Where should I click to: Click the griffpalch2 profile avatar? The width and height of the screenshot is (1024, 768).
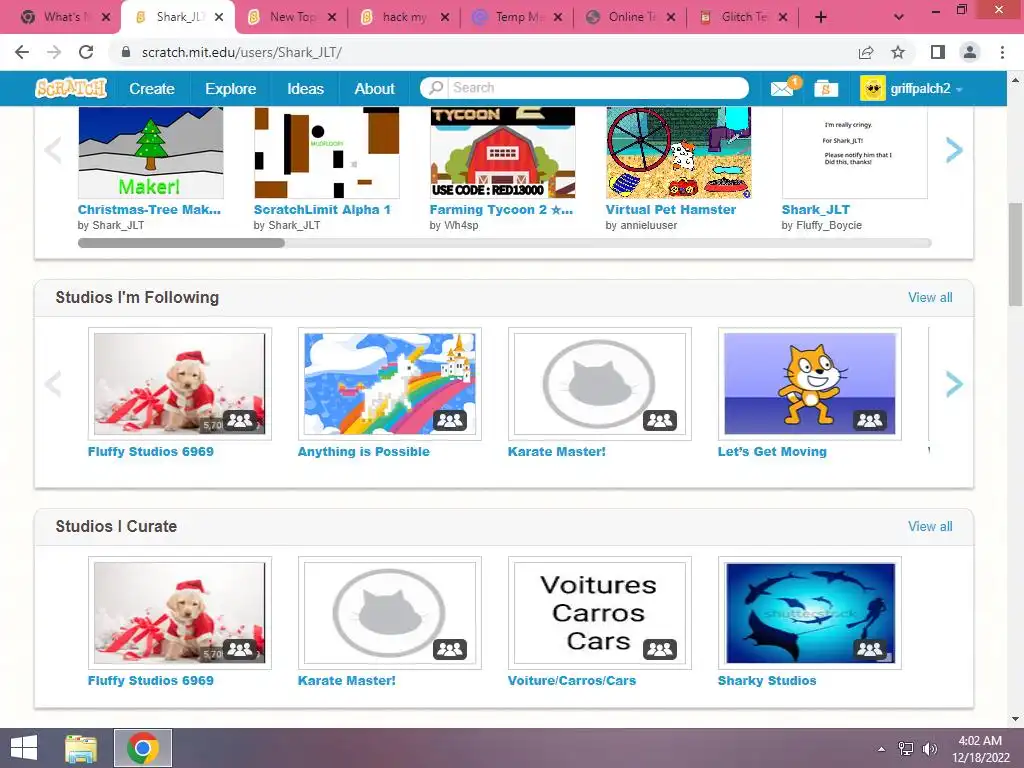872,88
